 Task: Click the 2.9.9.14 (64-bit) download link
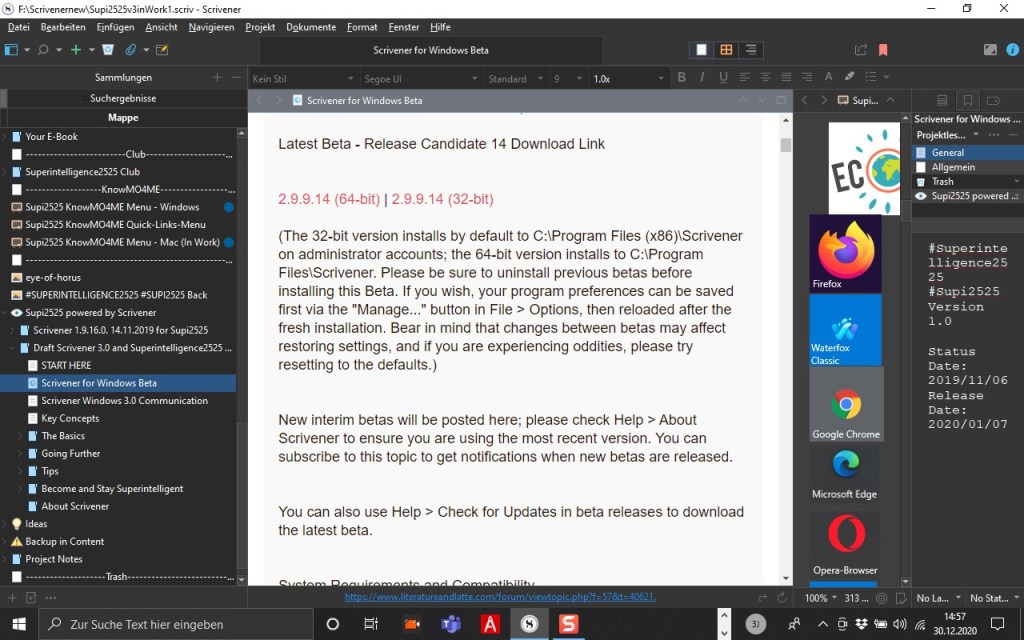point(329,199)
